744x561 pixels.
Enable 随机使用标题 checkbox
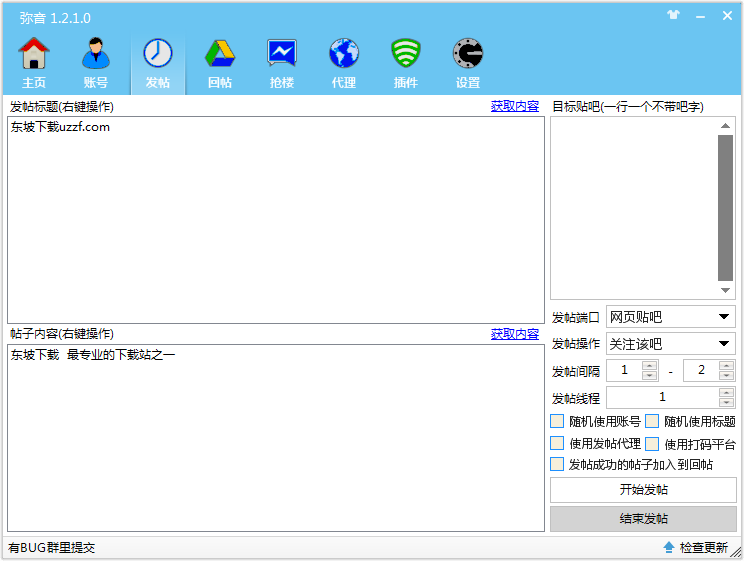pos(652,421)
